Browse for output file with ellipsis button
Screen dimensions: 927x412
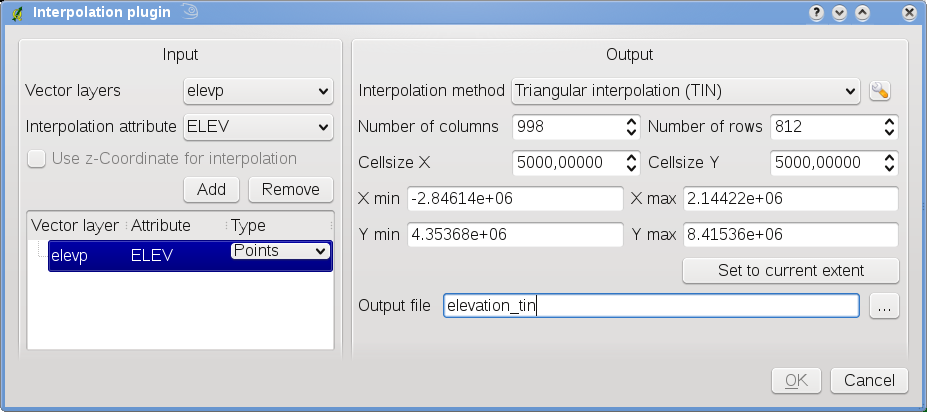(x=883, y=306)
